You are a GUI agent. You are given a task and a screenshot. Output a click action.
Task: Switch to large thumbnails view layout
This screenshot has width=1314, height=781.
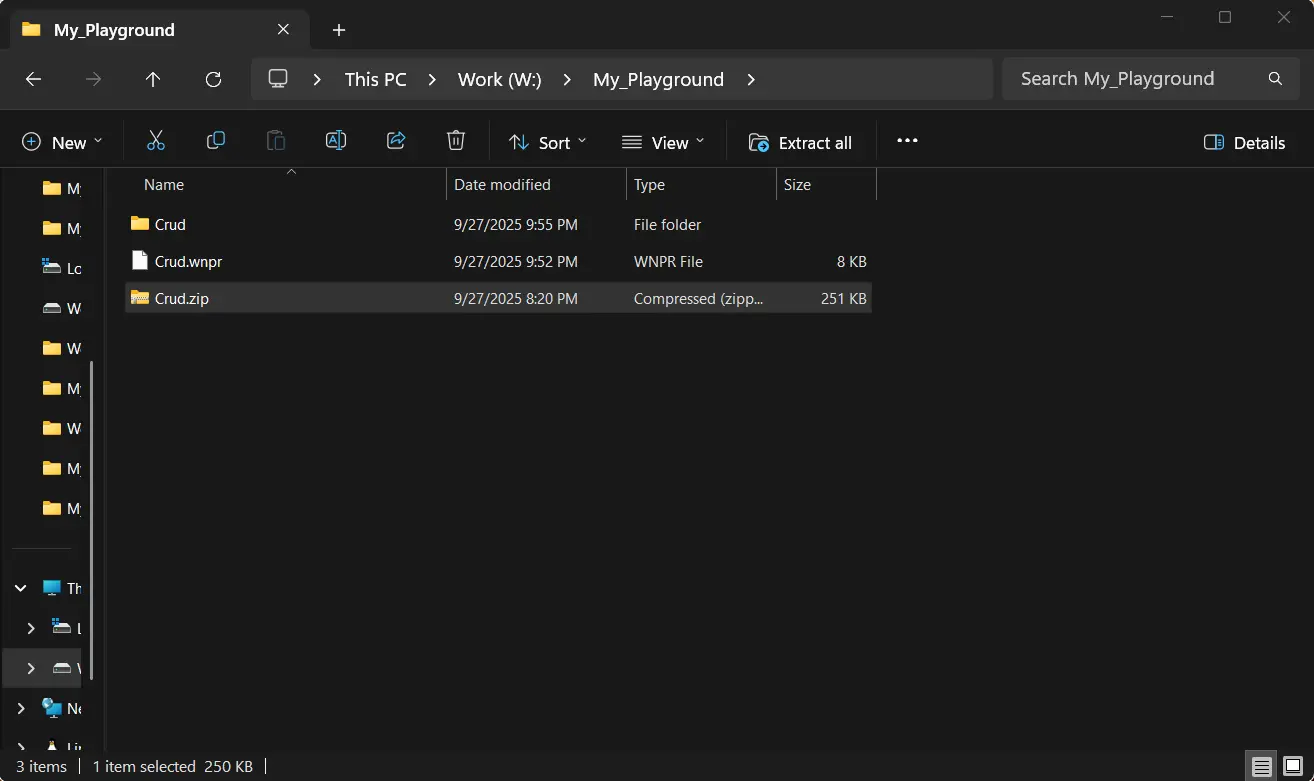click(x=1293, y=767)
